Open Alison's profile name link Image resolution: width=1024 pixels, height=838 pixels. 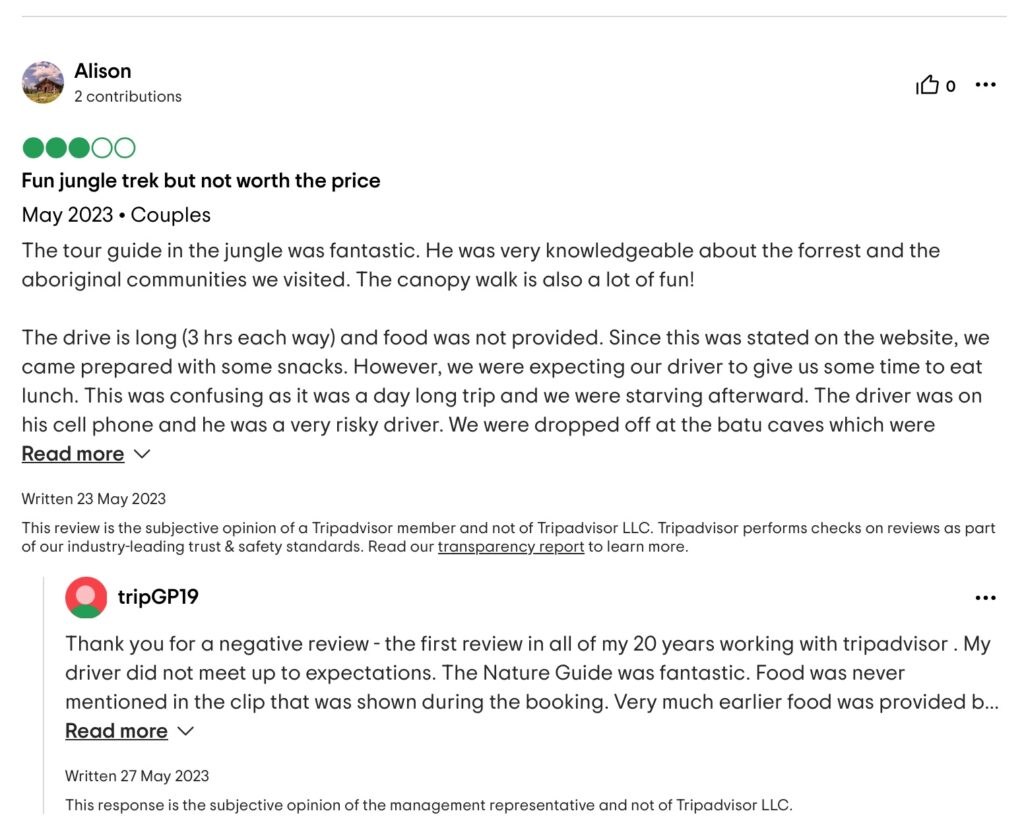103,71
